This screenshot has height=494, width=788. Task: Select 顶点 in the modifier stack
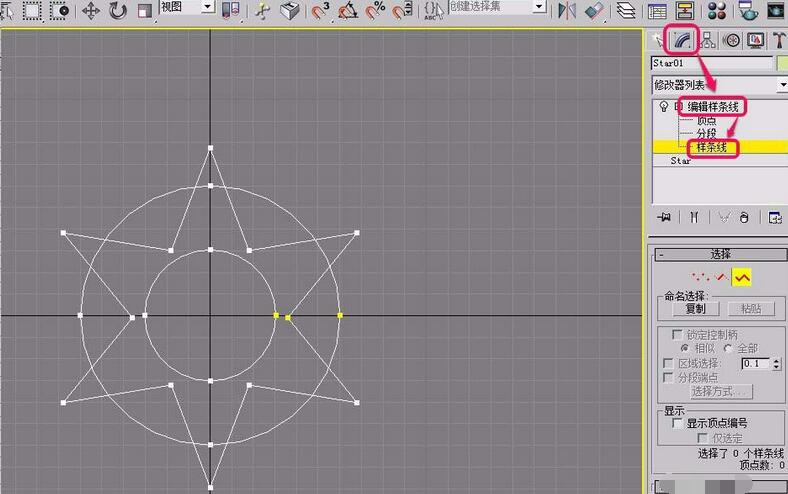706,120
